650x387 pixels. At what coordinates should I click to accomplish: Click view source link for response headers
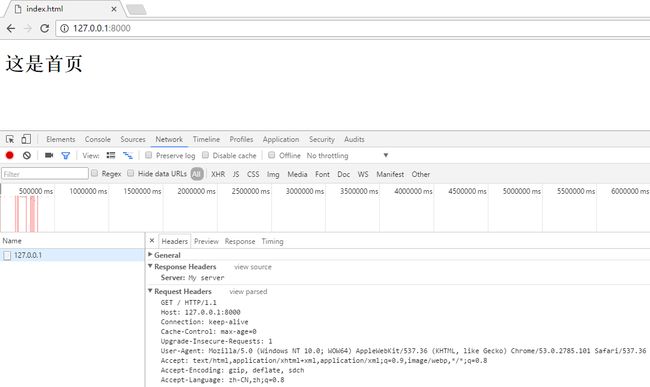coord(253,267)
